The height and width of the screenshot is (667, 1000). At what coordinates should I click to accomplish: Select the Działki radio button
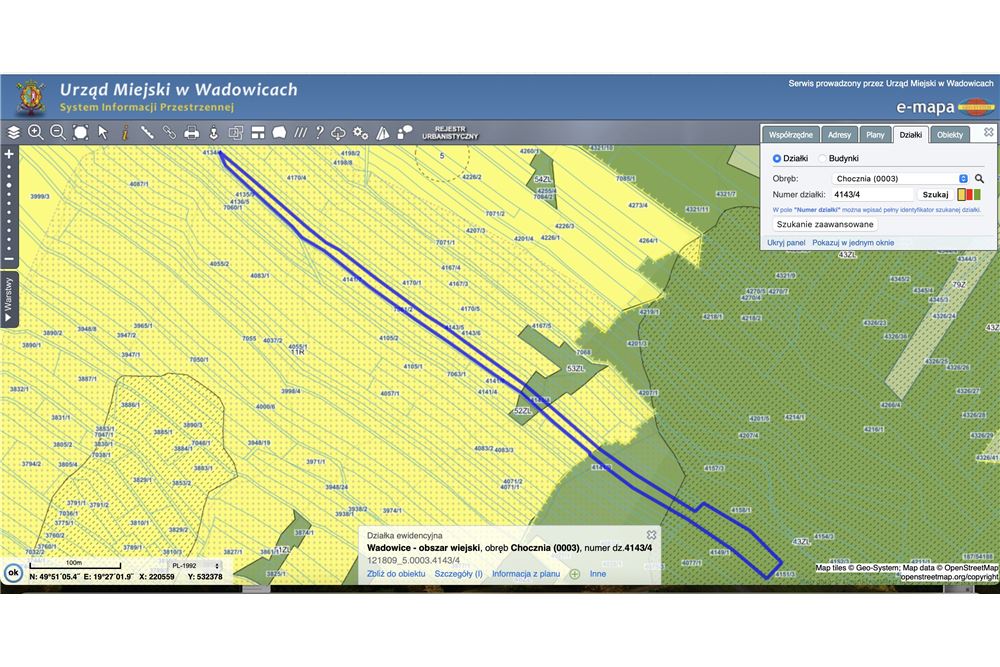777,158
